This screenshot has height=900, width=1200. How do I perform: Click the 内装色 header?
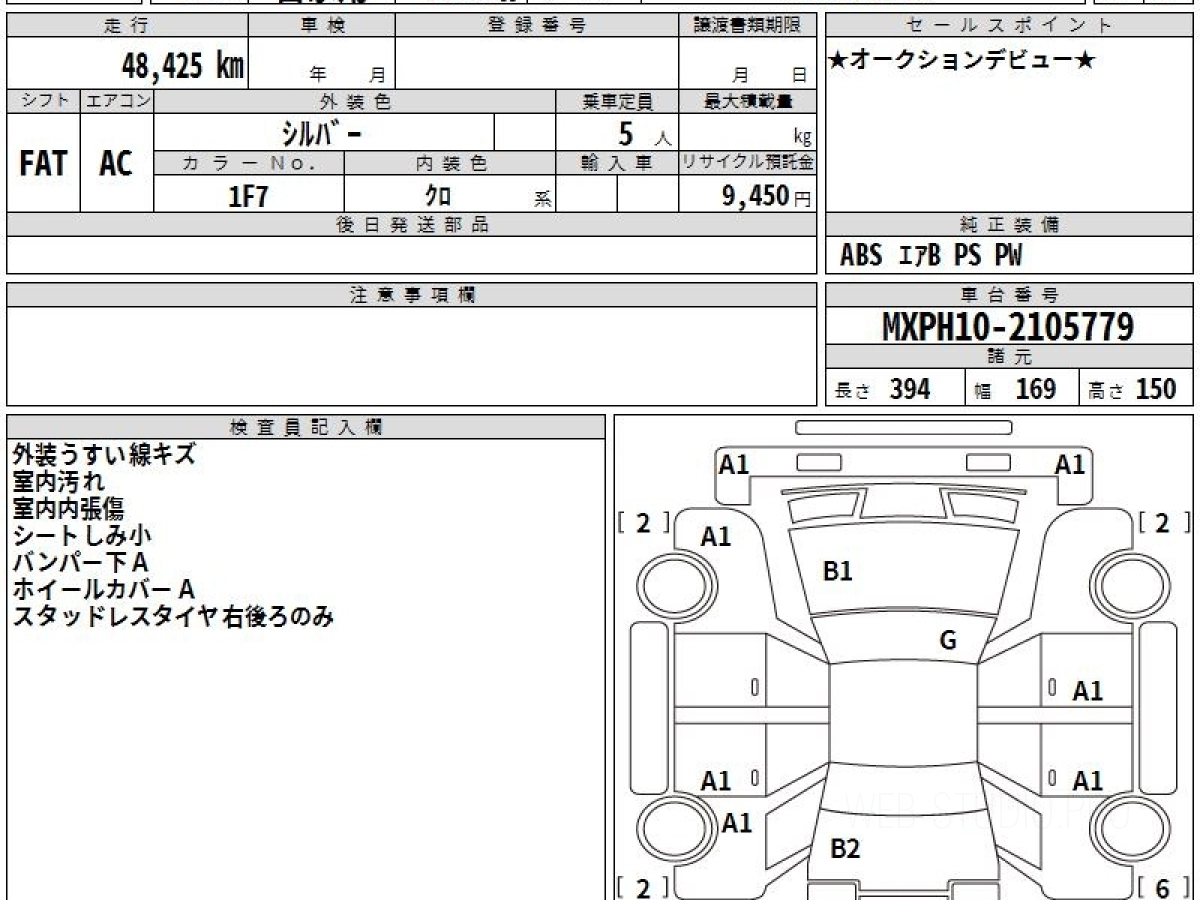point(450,164)
